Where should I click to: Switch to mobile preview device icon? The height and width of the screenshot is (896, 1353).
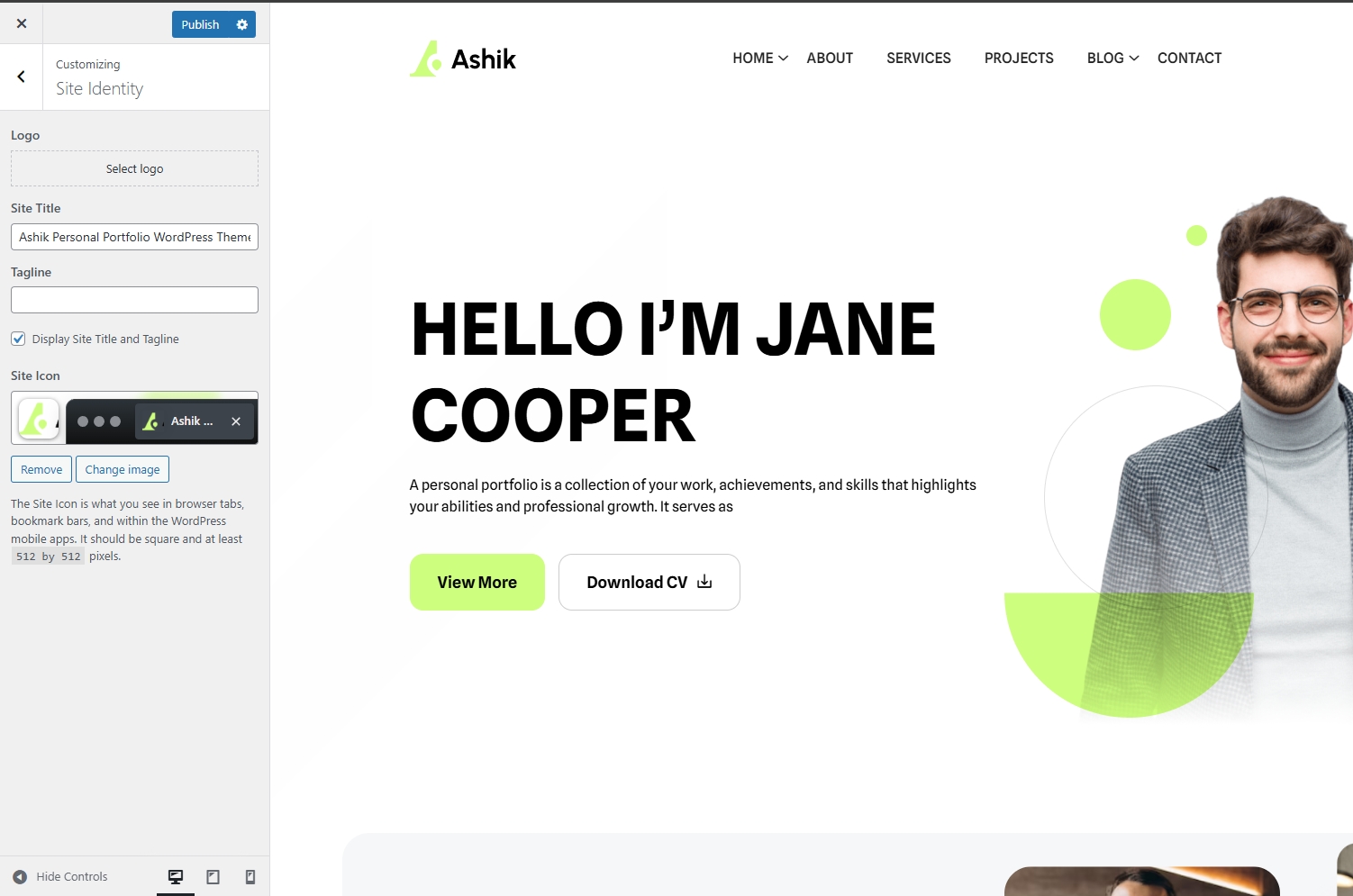pyautogui.click(x=250, y=877)
